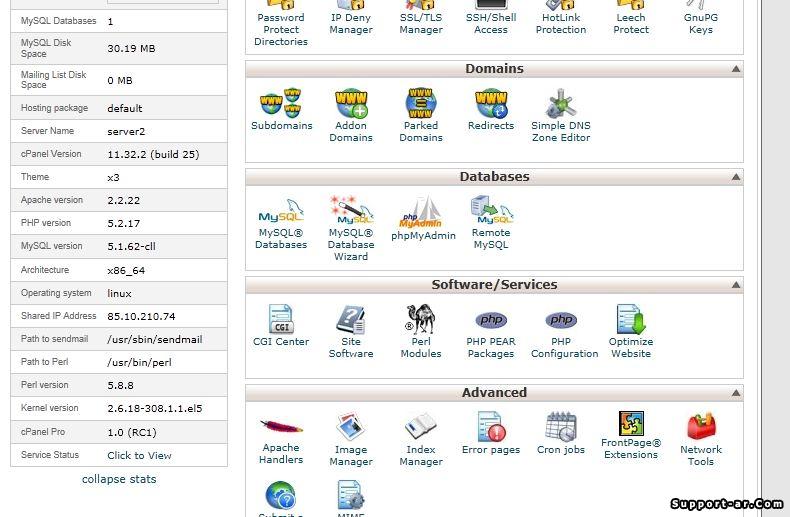
Task: Open the CGI Center
Action: 281,321
